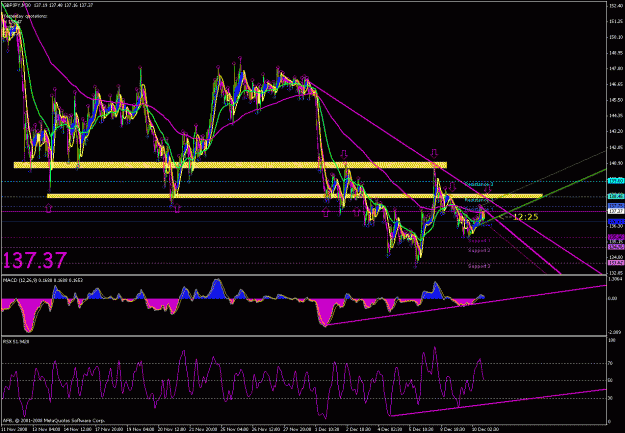This screenshot has width=625, height=433.
Task: Click the up arrow below the 20 Nov low
Action: tap(177, 209)
